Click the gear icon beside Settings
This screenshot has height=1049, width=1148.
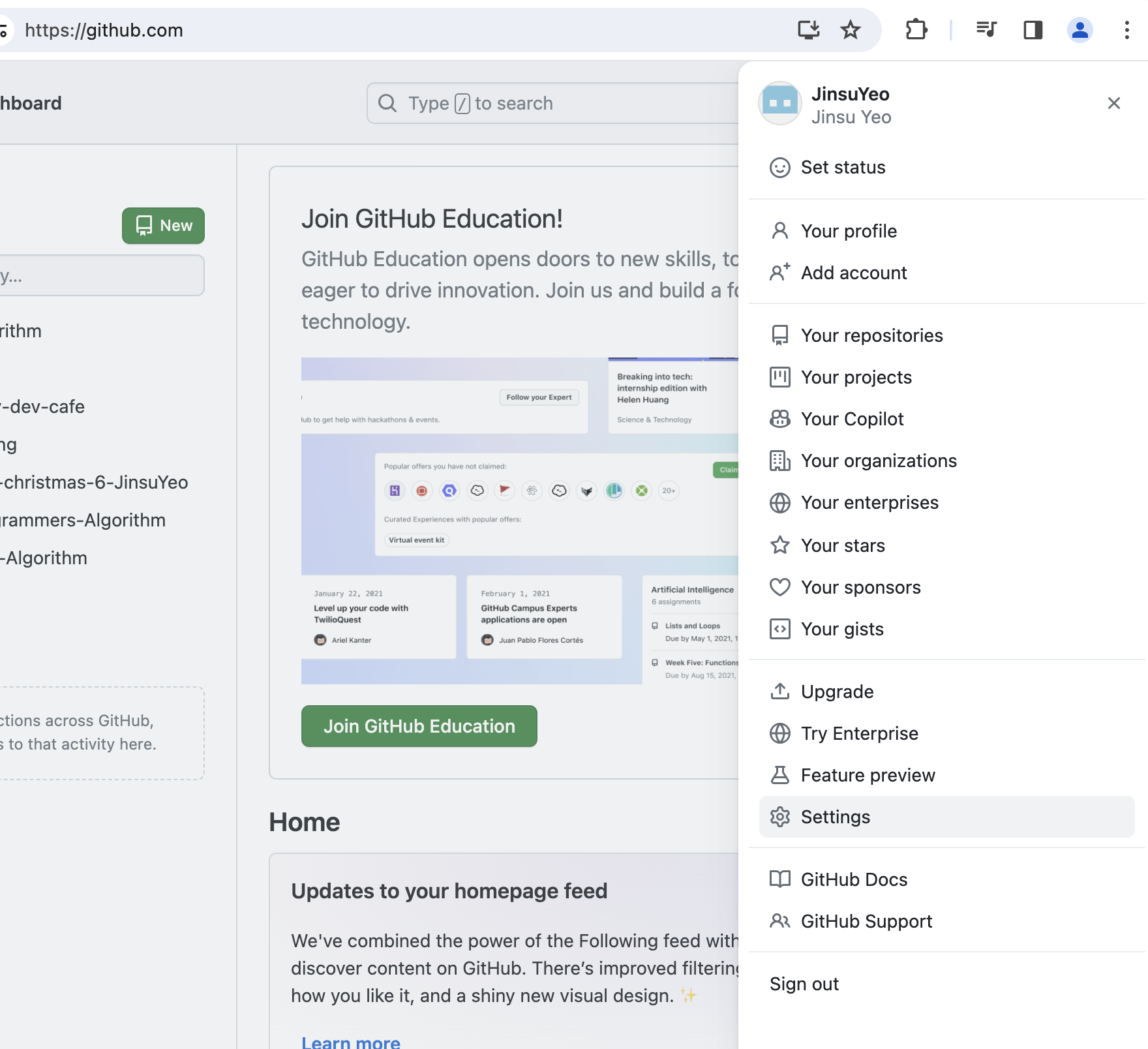click(x=780, y=817)
